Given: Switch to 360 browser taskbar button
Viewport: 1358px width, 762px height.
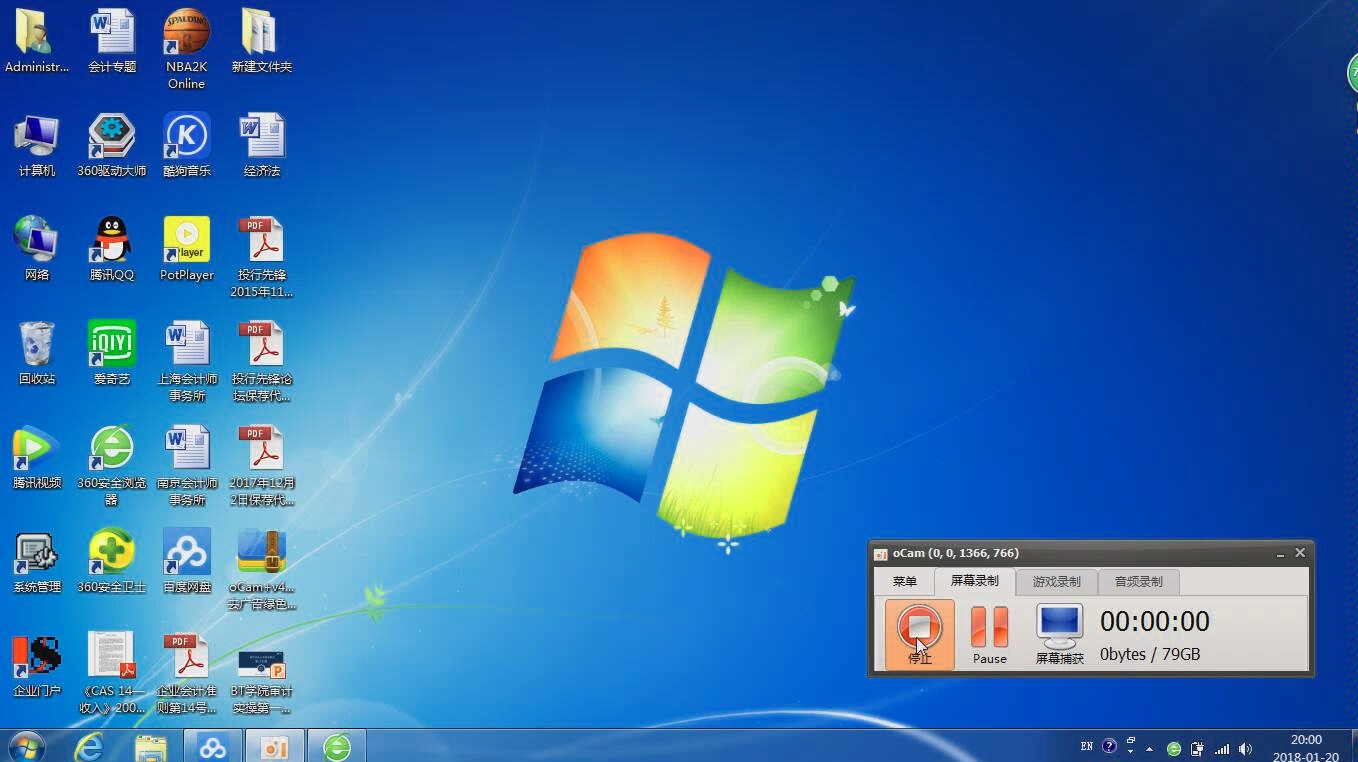Looking at the screenshot, I should 337,746.
